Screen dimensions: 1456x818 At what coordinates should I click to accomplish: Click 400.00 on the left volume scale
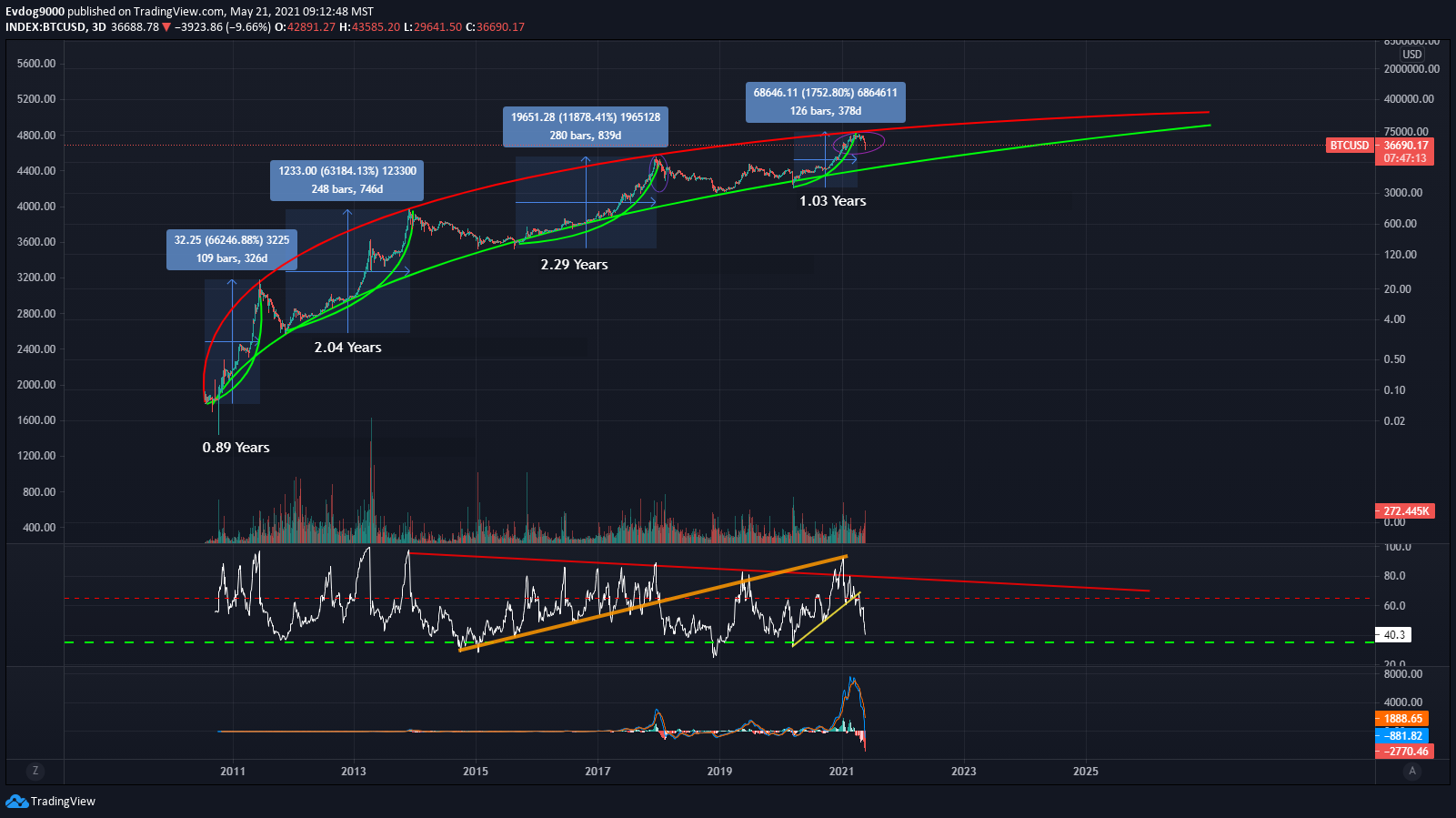39,528
